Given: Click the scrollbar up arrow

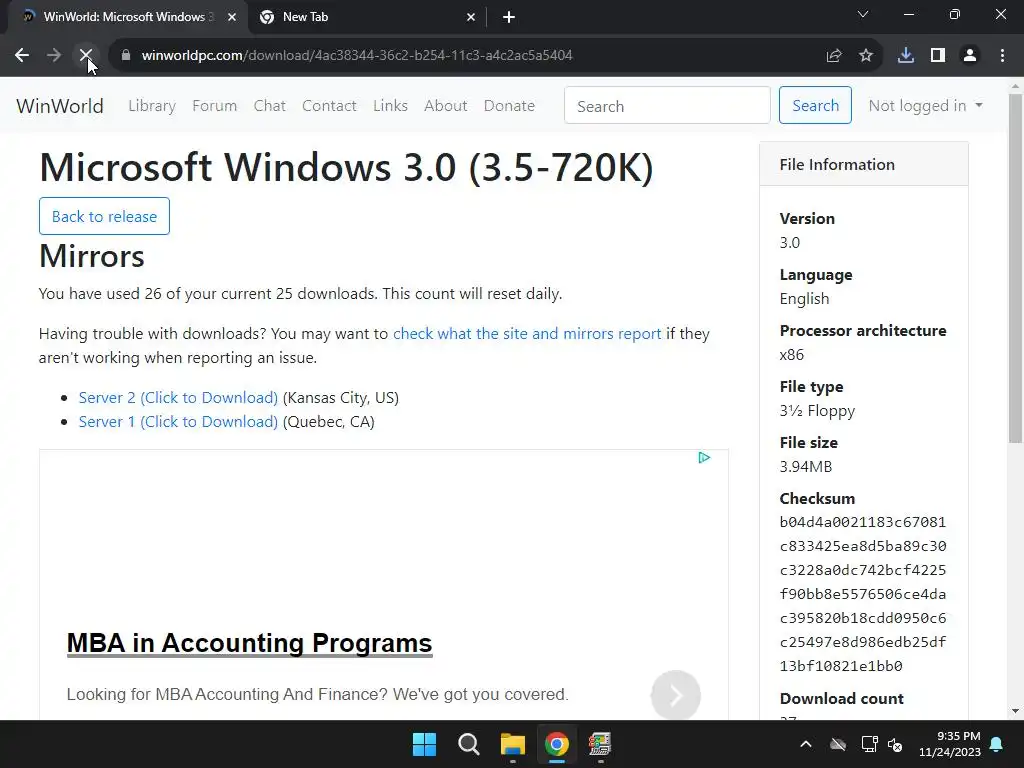Looking at the screenshot, I should pos(1015,86).
